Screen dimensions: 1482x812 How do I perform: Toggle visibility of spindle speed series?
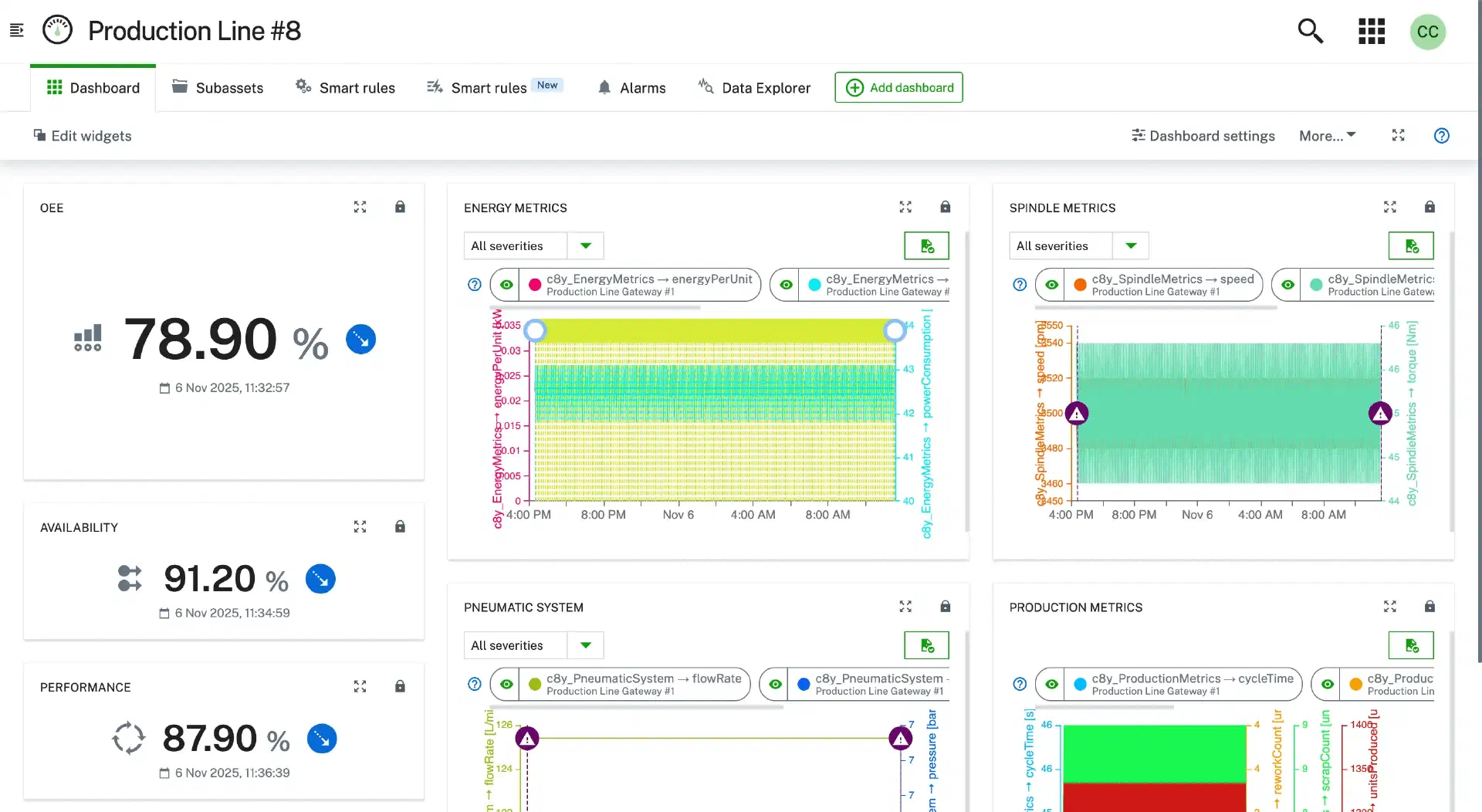1051,285
